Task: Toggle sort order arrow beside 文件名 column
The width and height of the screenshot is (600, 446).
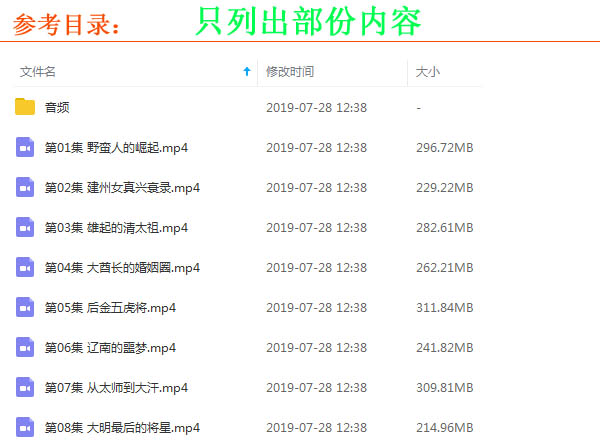Action: 247,72
